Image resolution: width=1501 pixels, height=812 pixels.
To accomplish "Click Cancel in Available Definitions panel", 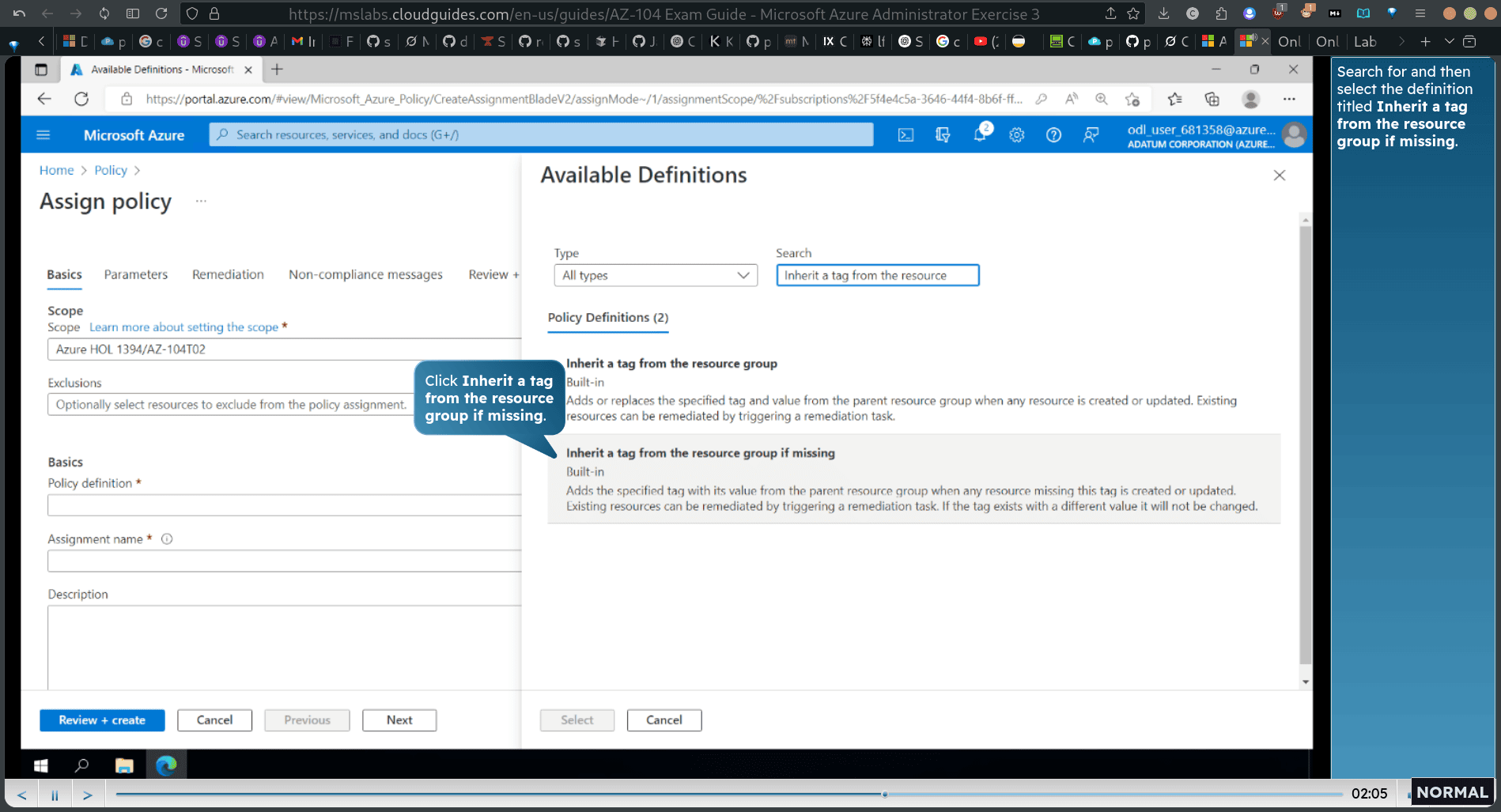I will coord(664,720).
